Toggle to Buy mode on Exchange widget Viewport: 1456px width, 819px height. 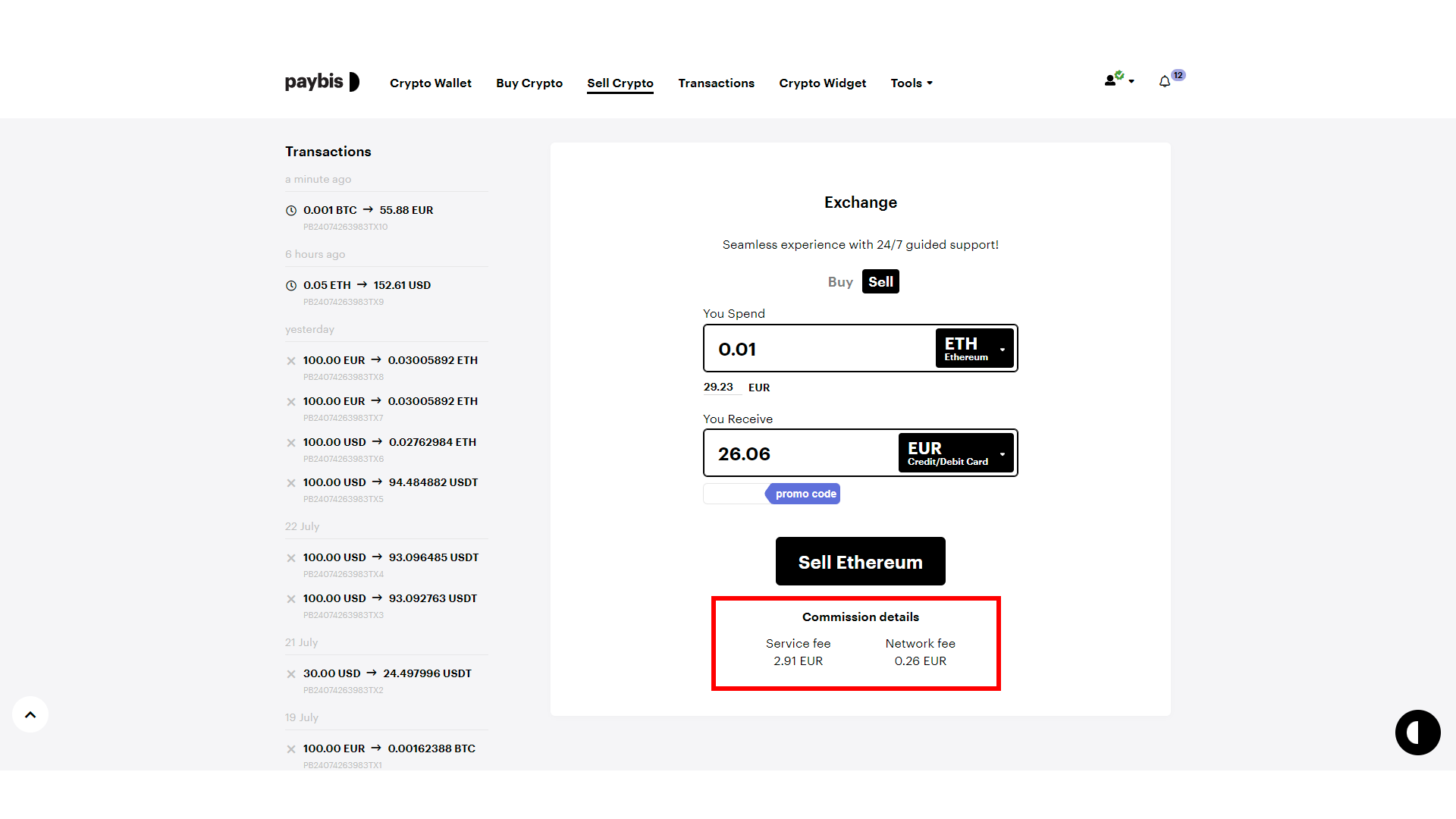[x=839, y=281]
